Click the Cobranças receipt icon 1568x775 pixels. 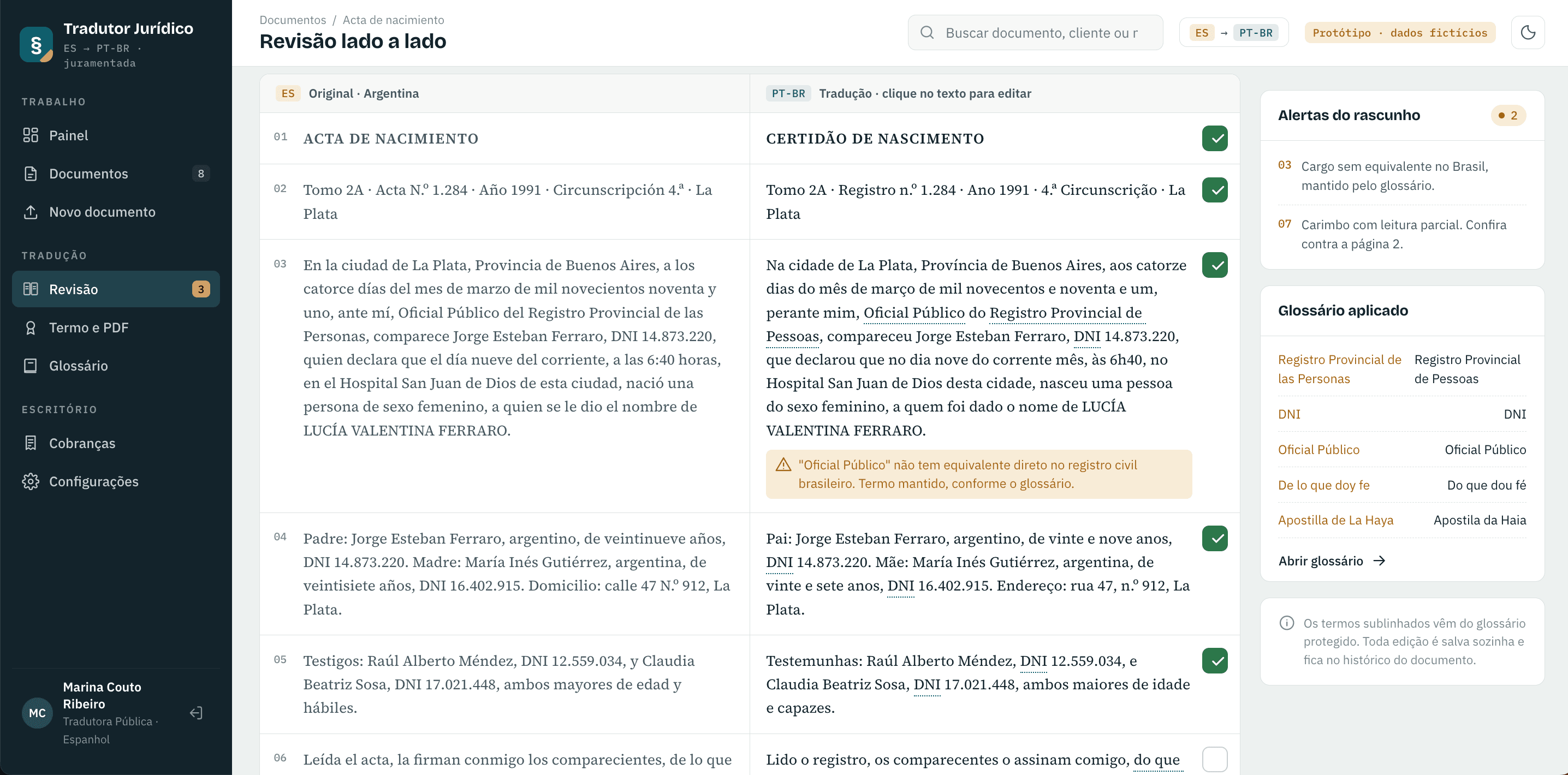pyautogui.click(x=31, y=443)
